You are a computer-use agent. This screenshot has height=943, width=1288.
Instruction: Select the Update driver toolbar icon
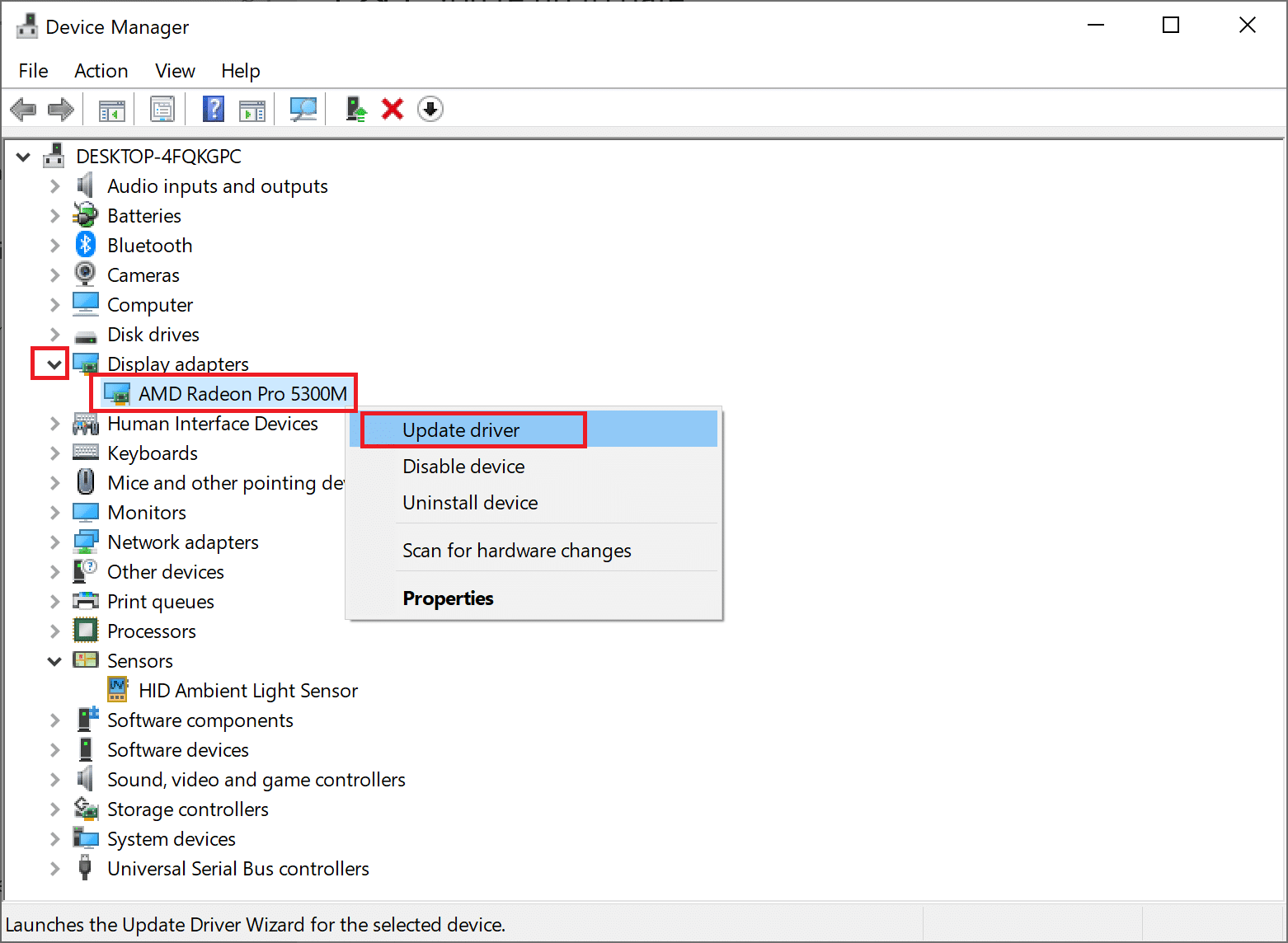[x=355, y=108]
